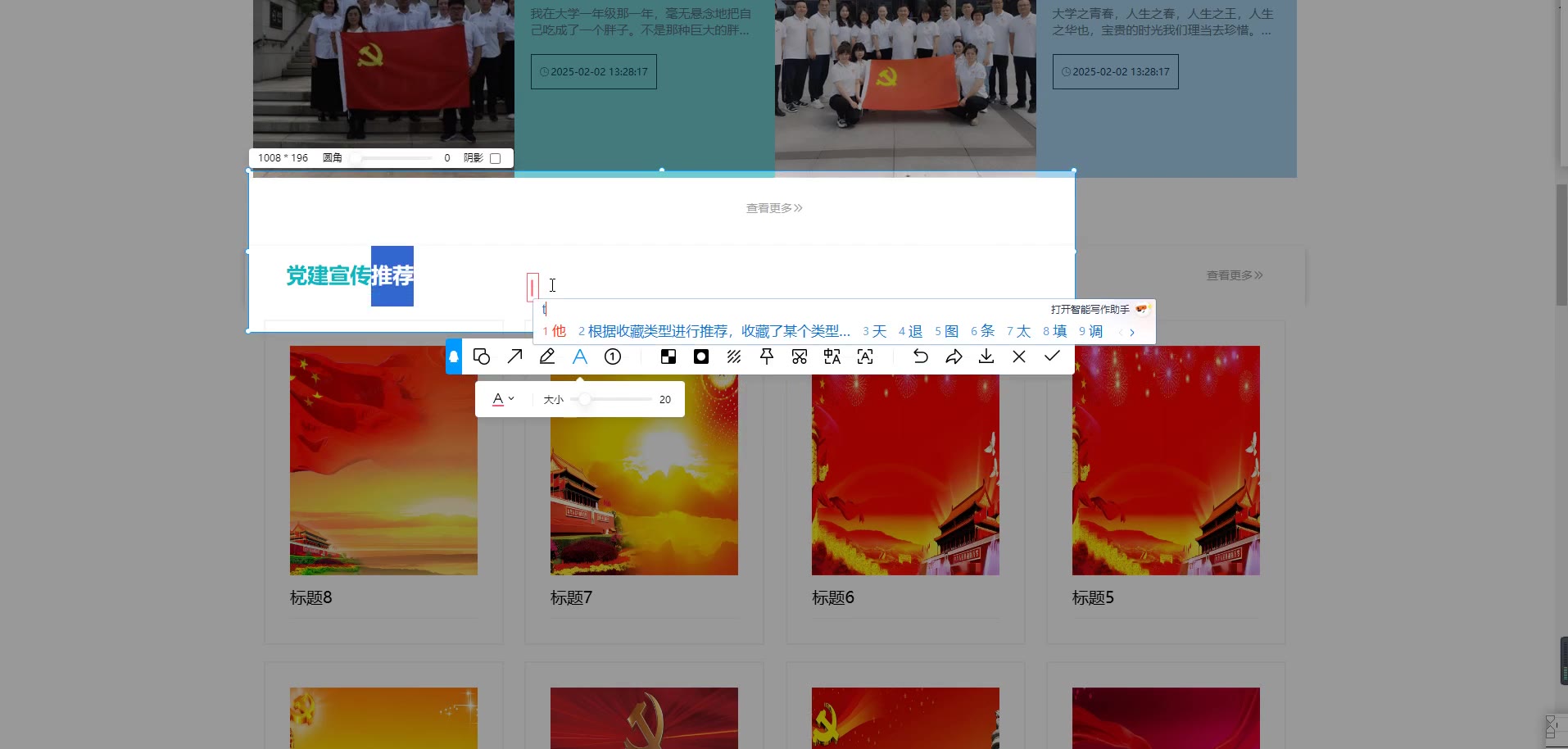
Task: Select the black square circle tool
Action: [x=701, y=356]
